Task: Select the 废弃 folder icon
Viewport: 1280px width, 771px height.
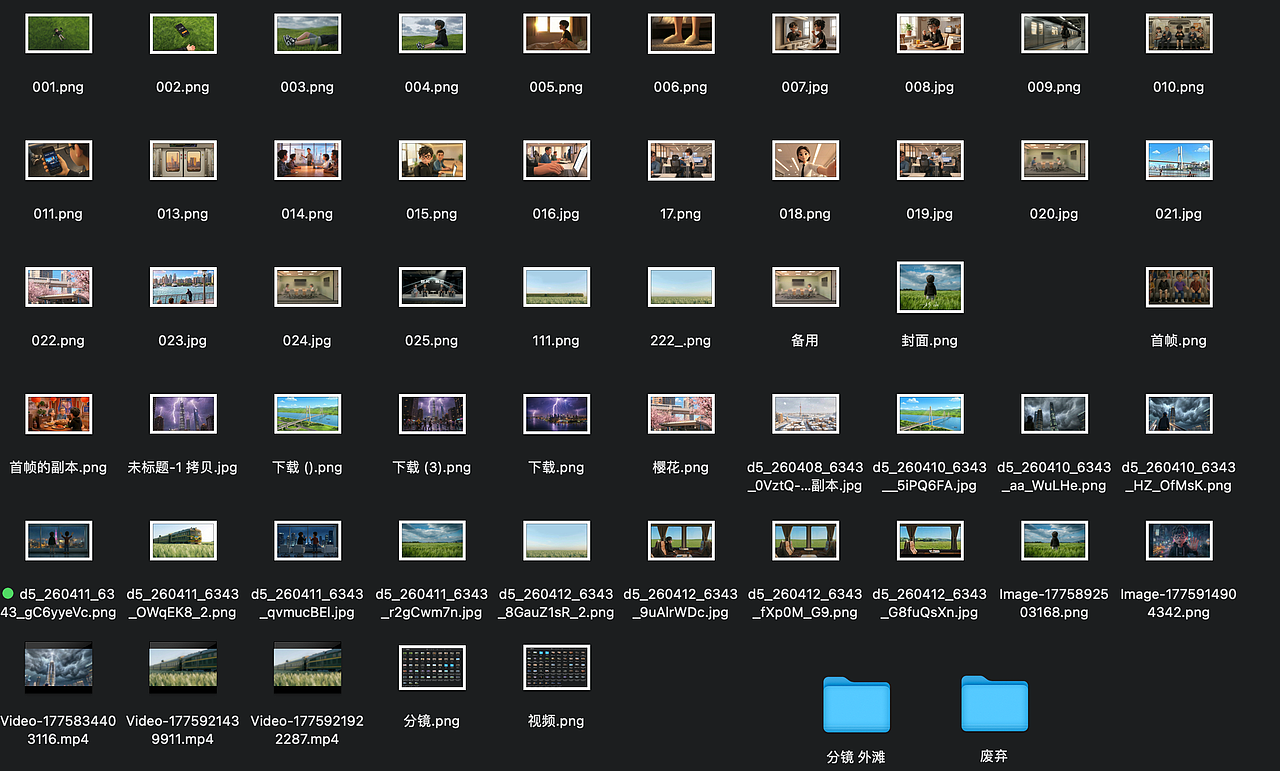Action: coord(994,704)
